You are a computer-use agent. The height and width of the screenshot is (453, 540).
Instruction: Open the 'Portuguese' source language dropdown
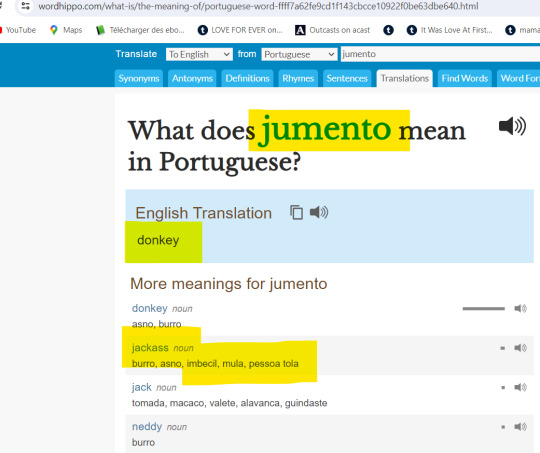(x=299, y=54)
